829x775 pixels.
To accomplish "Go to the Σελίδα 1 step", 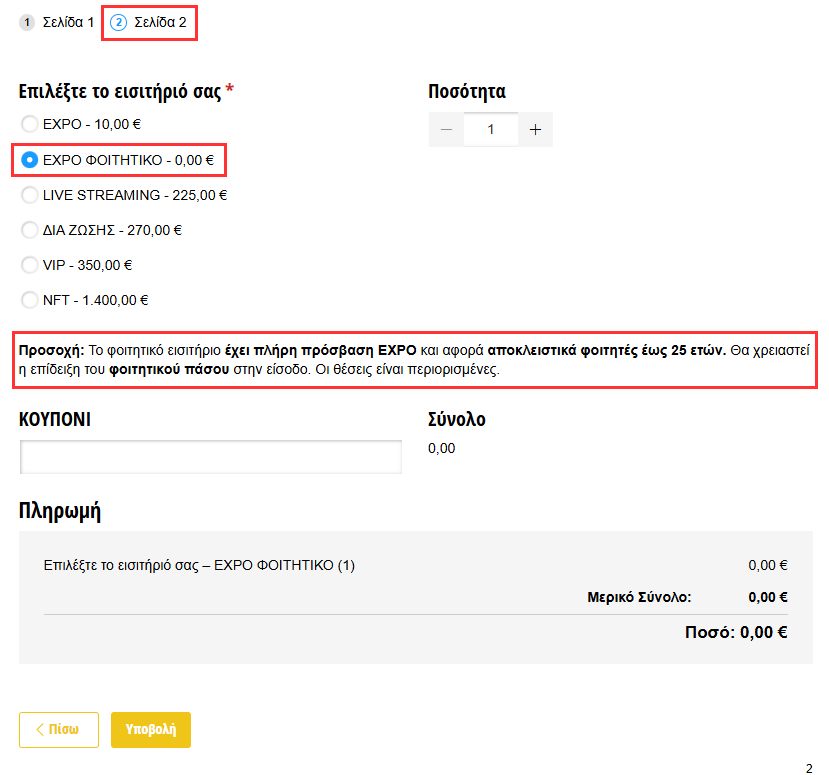I will (58, 22).
